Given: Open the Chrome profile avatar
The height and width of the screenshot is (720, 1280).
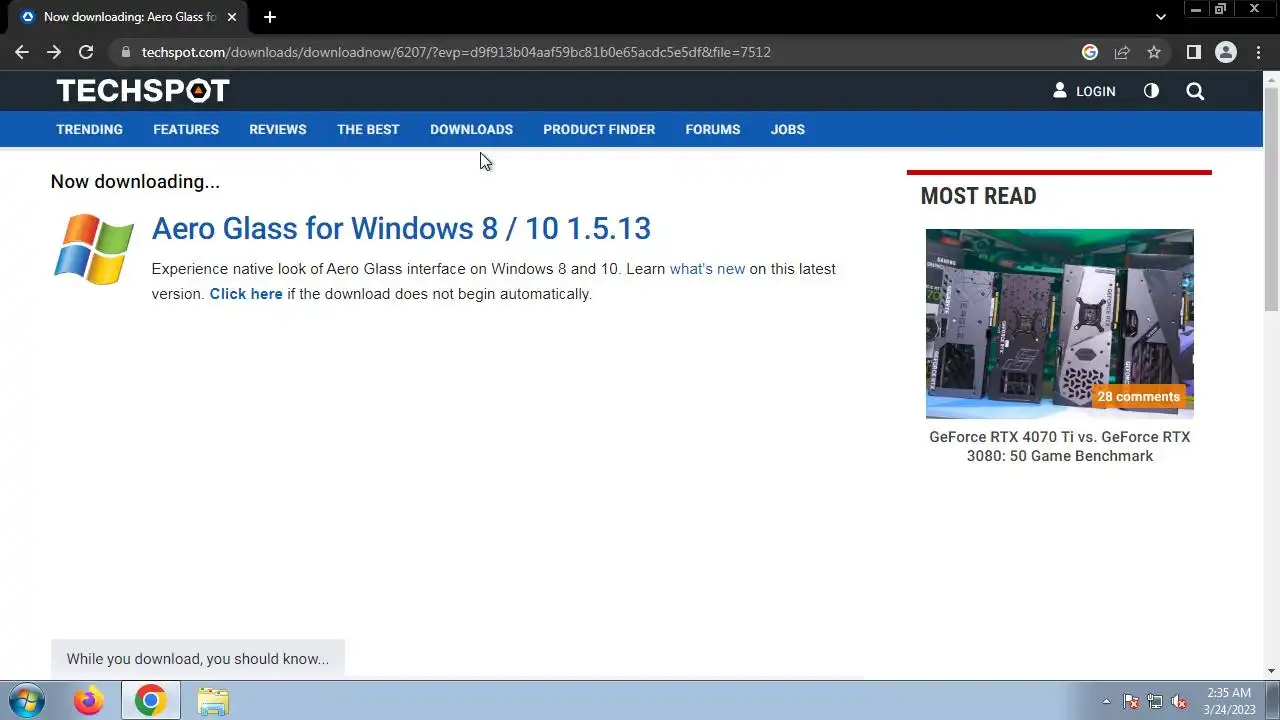Looking at the screenshot, I should pyautogui.click(x=1226, y=52).
